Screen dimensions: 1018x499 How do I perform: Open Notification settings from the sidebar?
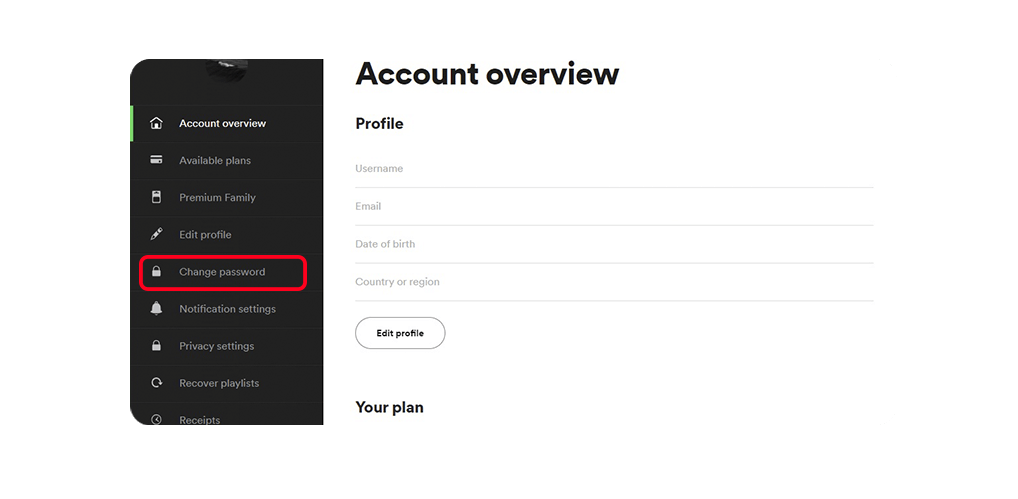pyautogui.click(x=227, y=309)
